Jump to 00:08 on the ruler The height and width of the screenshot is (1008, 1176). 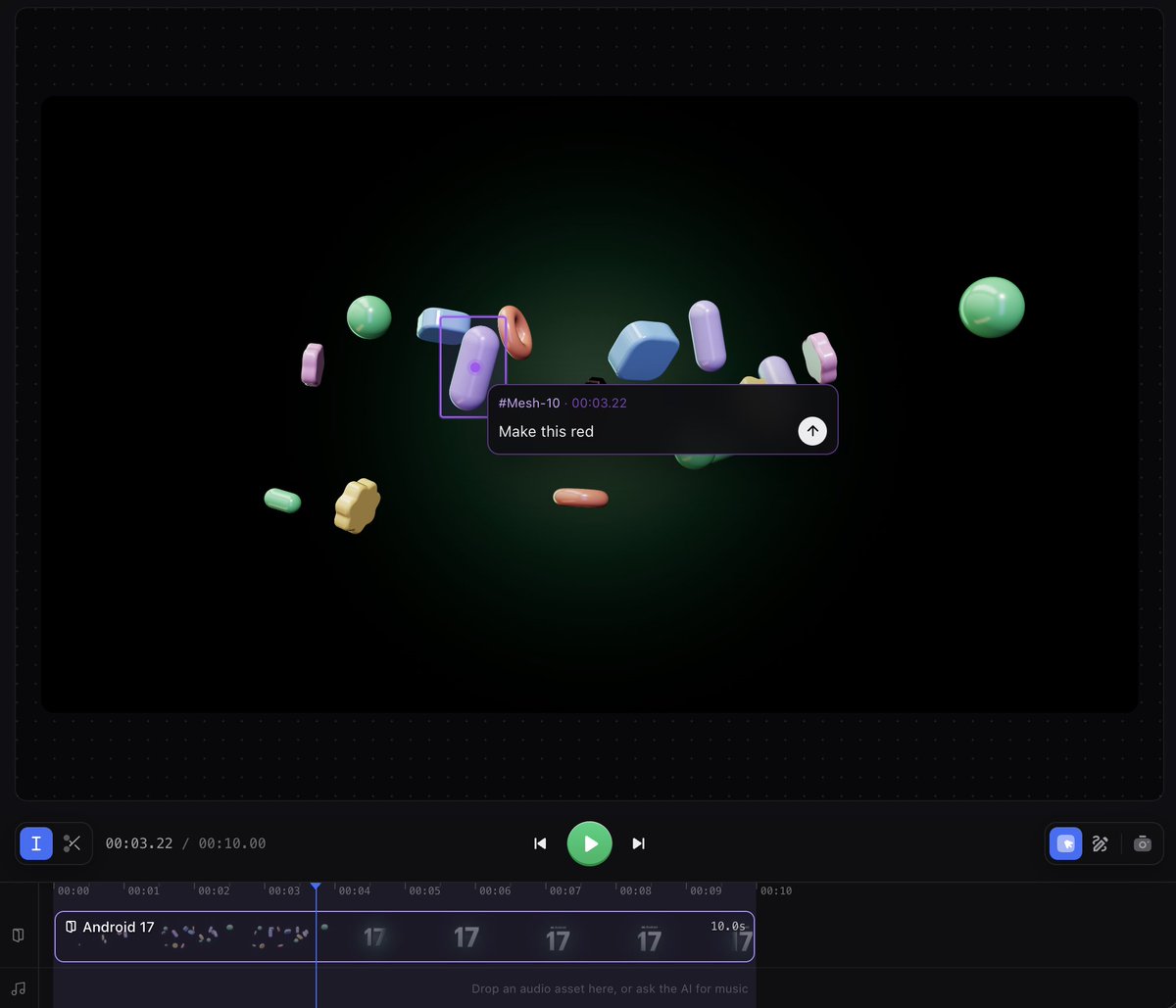(635, 891)
